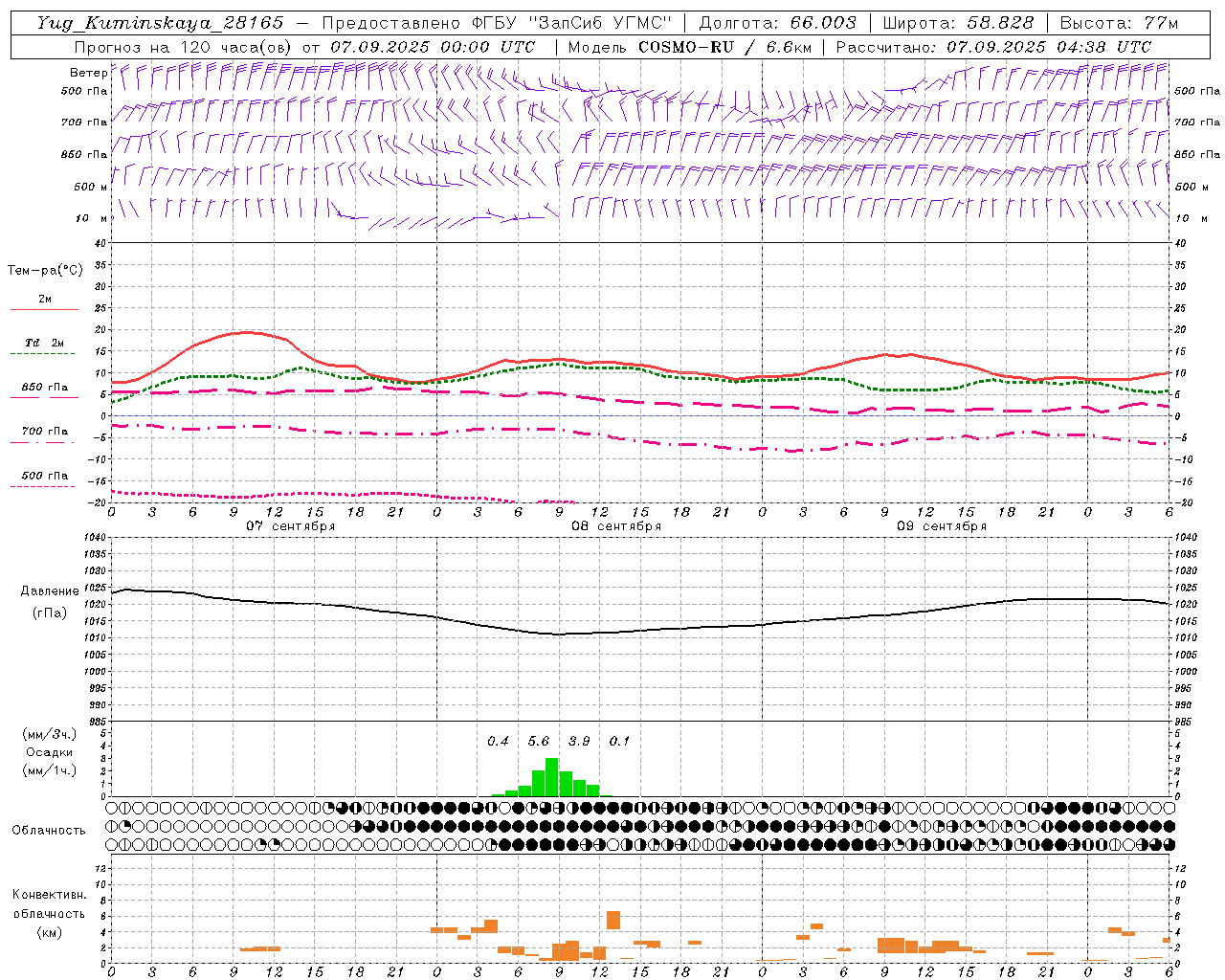The height and width of the screenshot is (980, 1225).
Task: Select the (мм/1ч.) precipitation unit label
Action: click(x=50, y=770)
